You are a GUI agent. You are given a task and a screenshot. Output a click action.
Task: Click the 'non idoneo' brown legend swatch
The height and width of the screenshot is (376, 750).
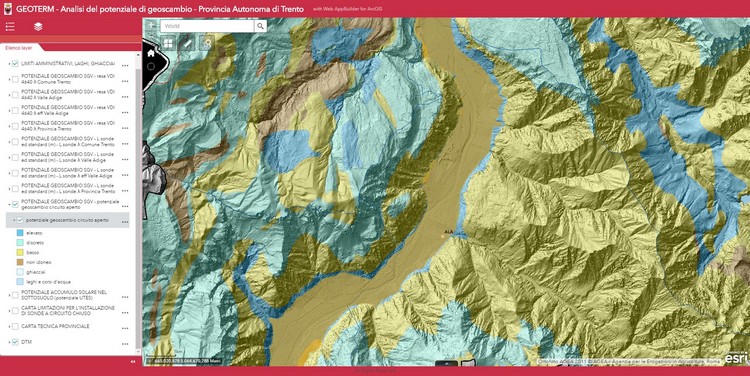[20, 262]
